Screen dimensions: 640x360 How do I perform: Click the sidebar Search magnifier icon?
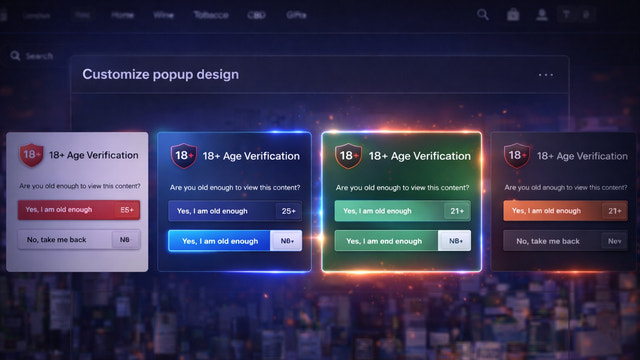point(15,56)
